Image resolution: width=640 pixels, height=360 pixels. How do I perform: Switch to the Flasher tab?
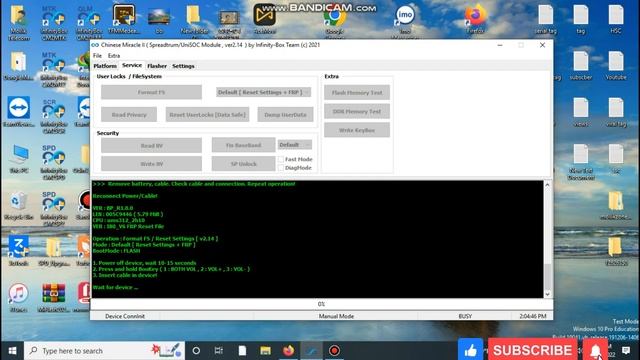157,66
